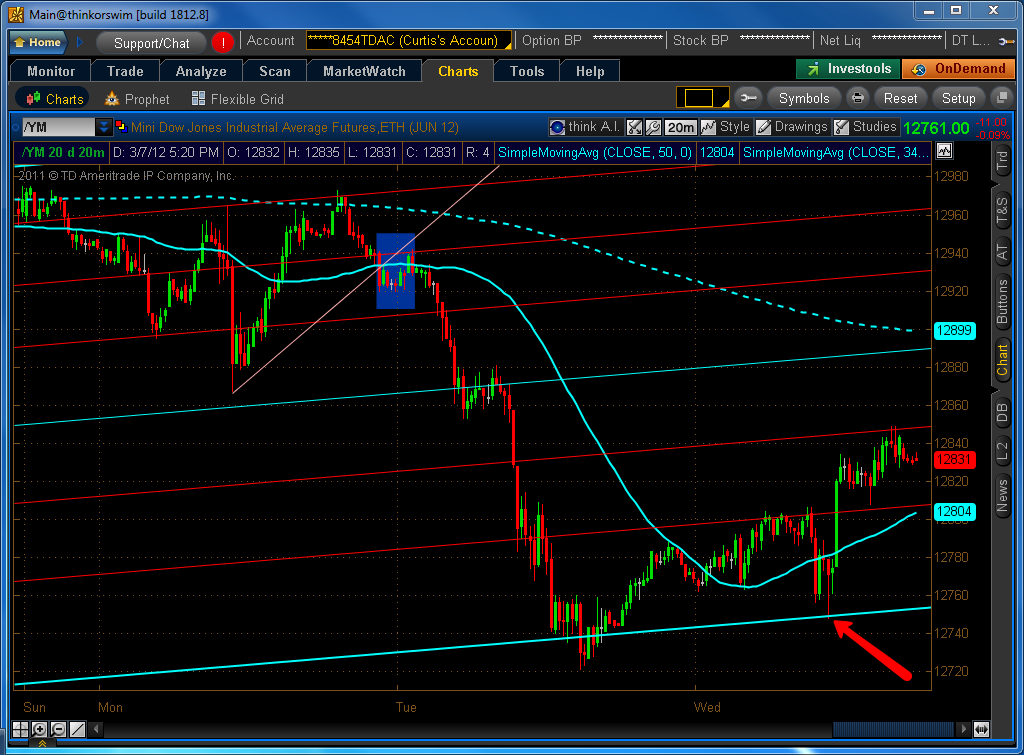Click the mini chart icon after SimpleMovingAvg labels
1024x755 pixels.
944,152
